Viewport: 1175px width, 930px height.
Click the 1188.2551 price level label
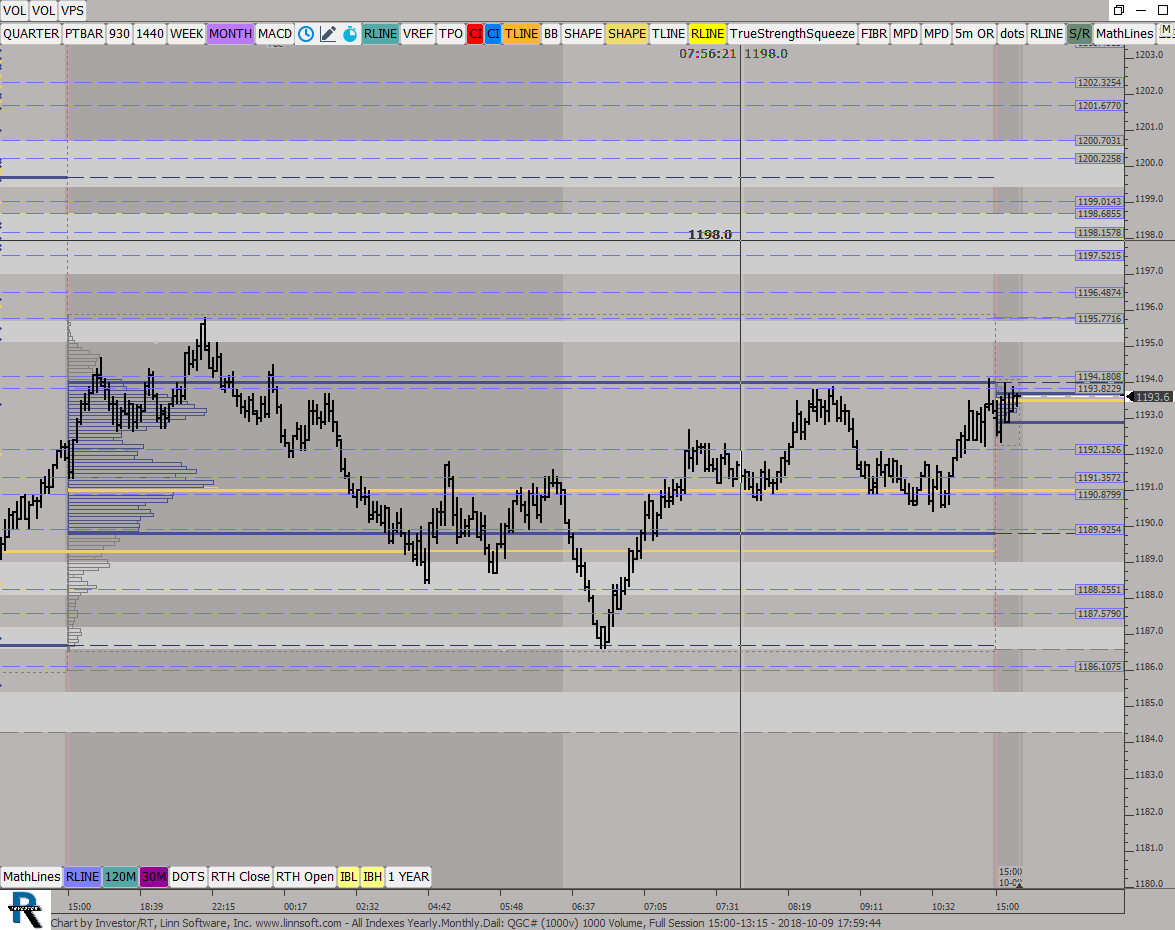coord(1099,590)
